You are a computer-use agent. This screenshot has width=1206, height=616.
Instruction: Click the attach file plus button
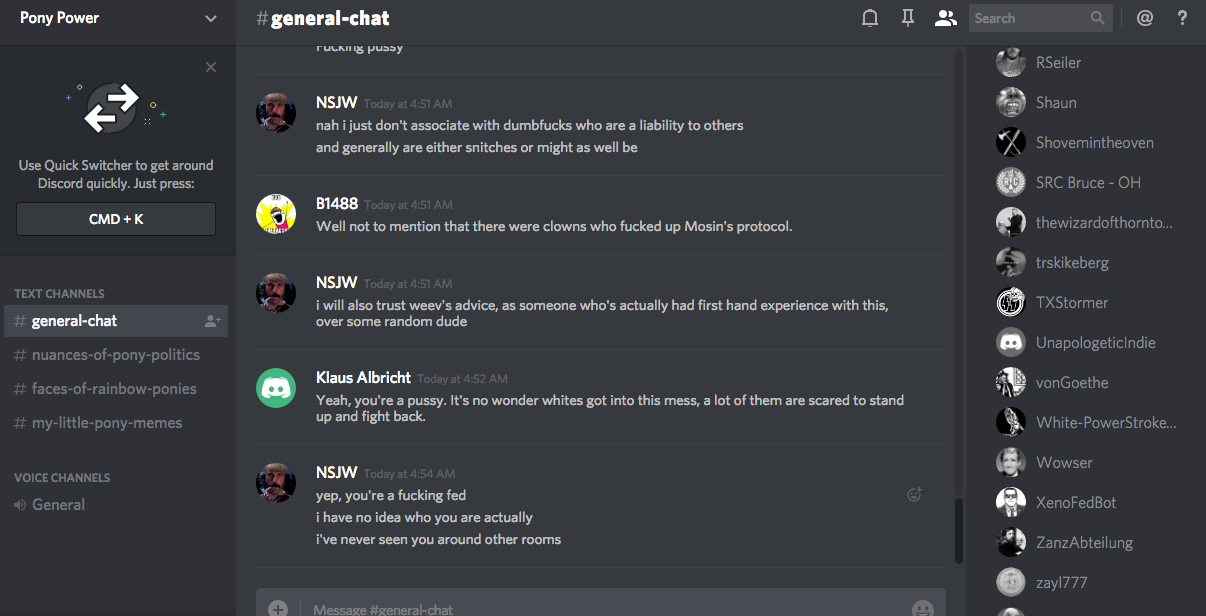(x=278, y=608)
